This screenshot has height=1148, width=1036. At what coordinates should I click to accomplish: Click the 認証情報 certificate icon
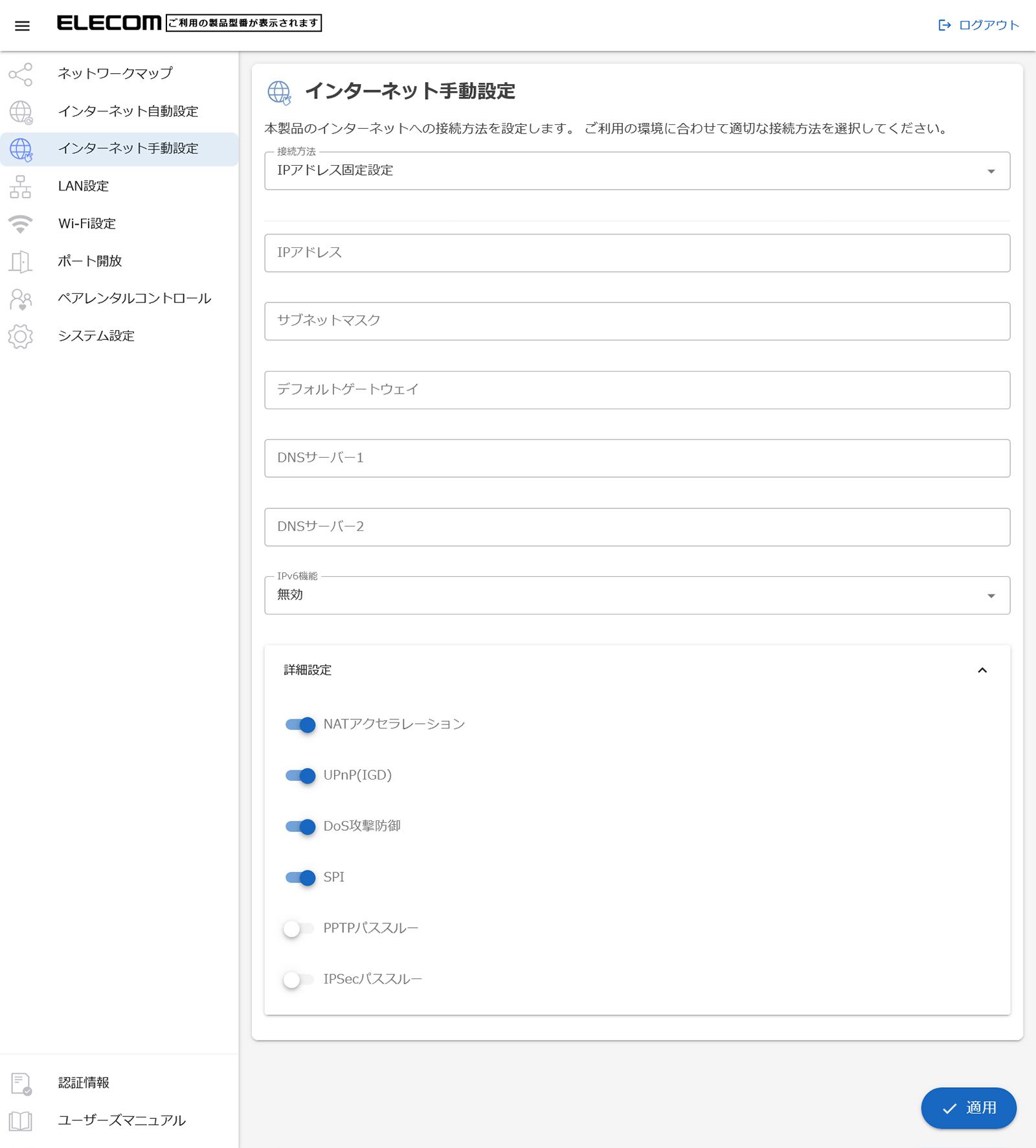[x=21, y=1083]
